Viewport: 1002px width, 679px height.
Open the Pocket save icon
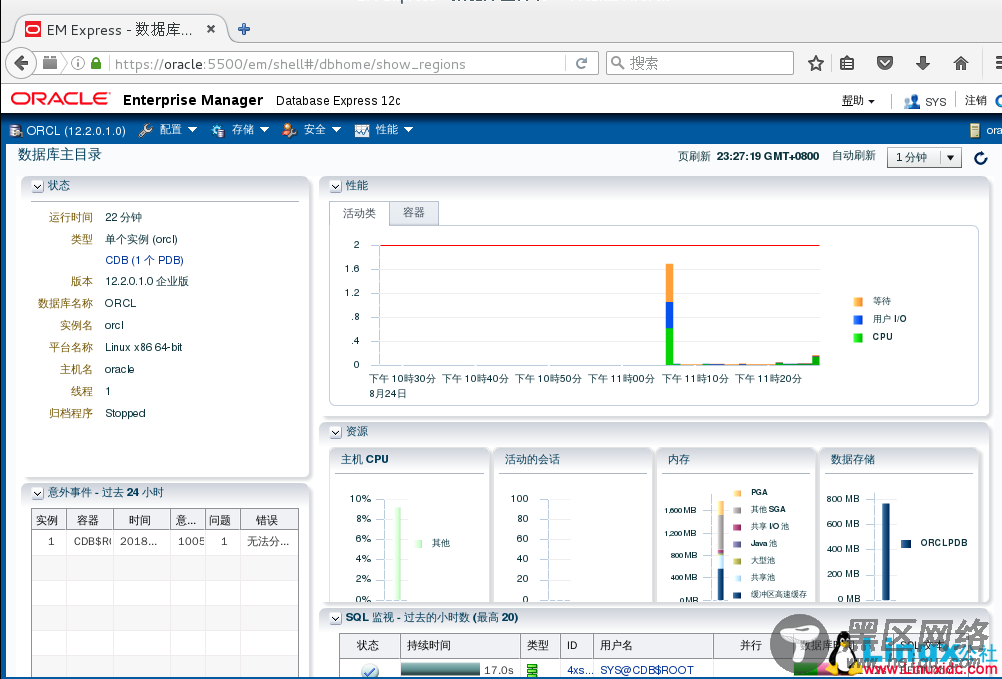click(884, 63)
